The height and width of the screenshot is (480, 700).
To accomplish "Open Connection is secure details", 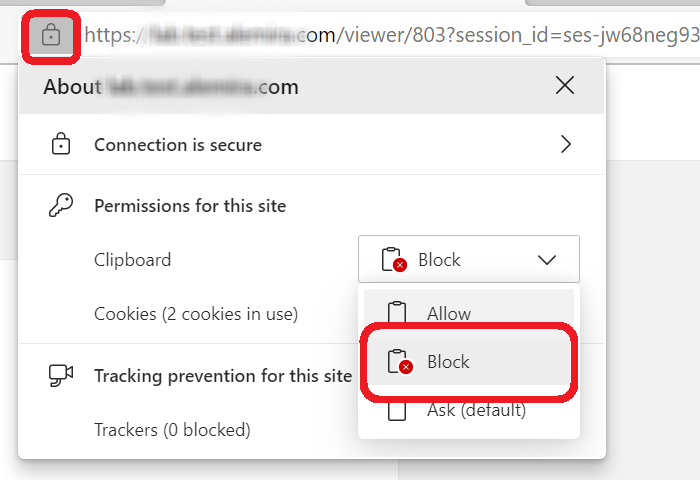I will (178, 145).
